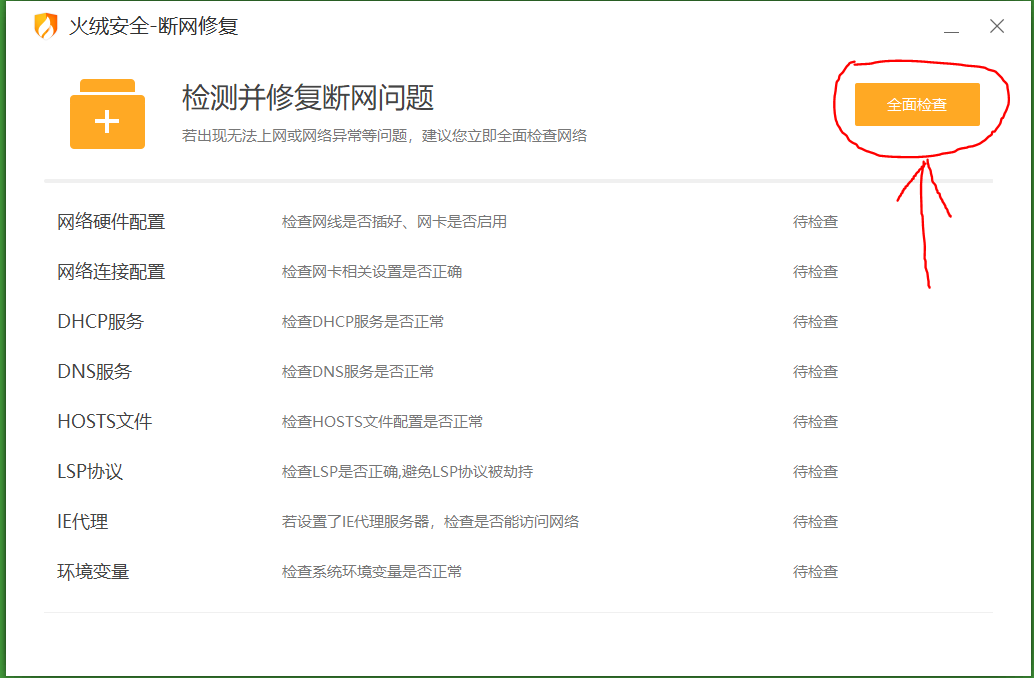Select the DHCP服务 row label
Screen dimensions: 1034x678
click(x=100, y=322)
